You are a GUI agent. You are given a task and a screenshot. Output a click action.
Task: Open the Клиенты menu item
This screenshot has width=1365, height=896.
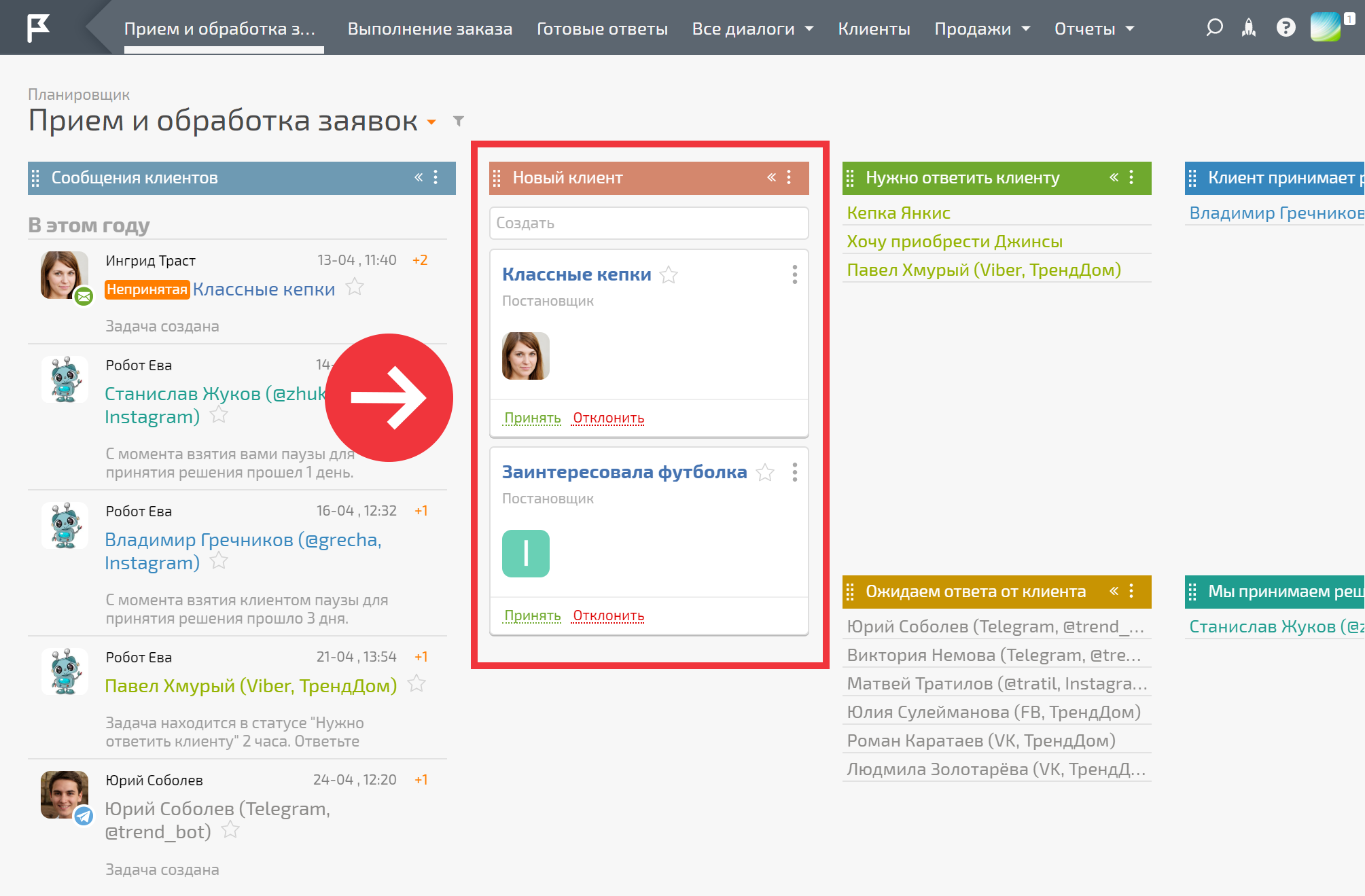[x=874, y=29]
